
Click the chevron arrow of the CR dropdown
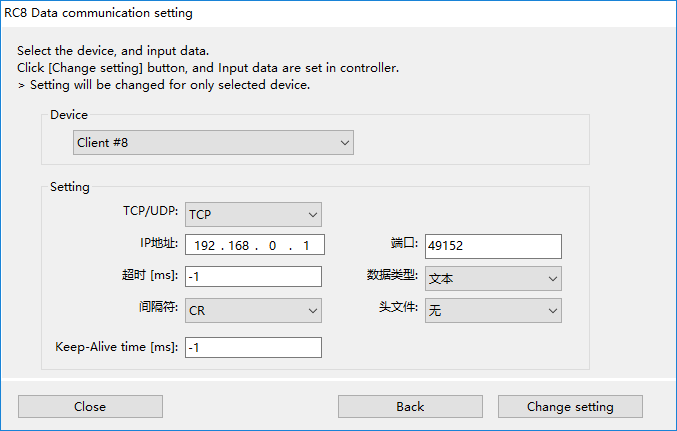[x=313, y=311]
